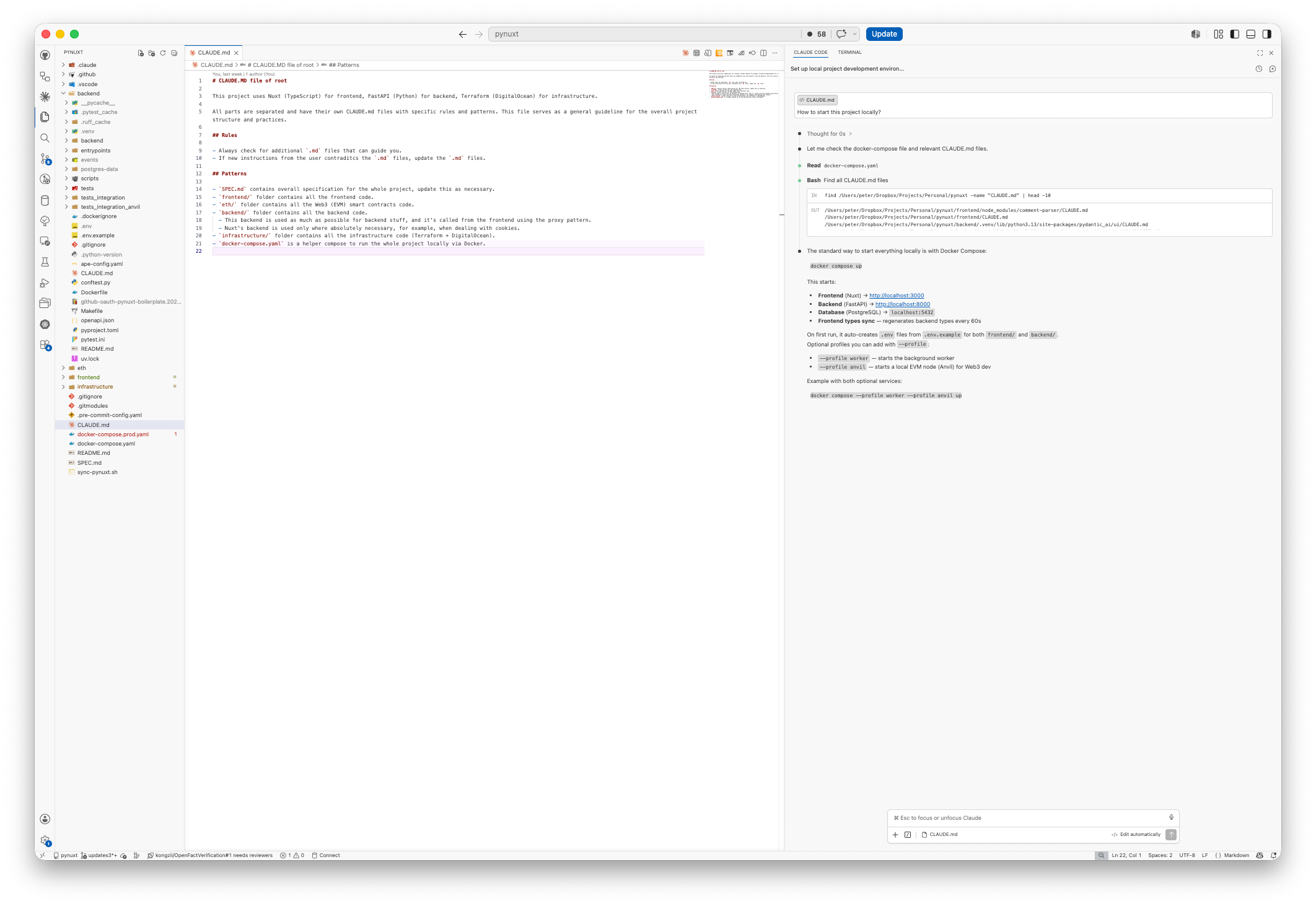The image size is (1316, 906).
Task: Toggle the primary sidebar visibility
Action: [1234, 34]
